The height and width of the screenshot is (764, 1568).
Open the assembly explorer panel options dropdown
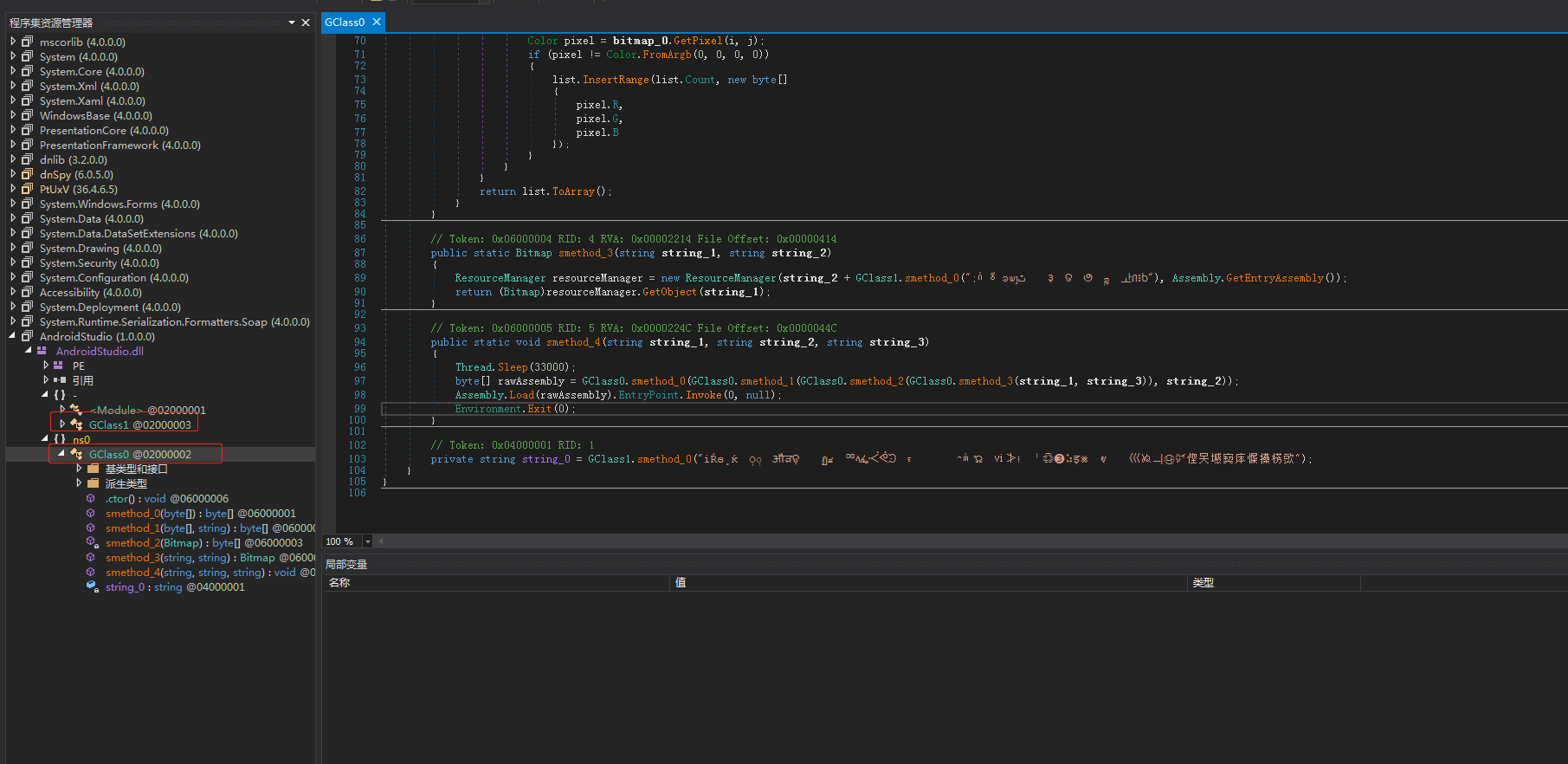click(x=292, y=23)
